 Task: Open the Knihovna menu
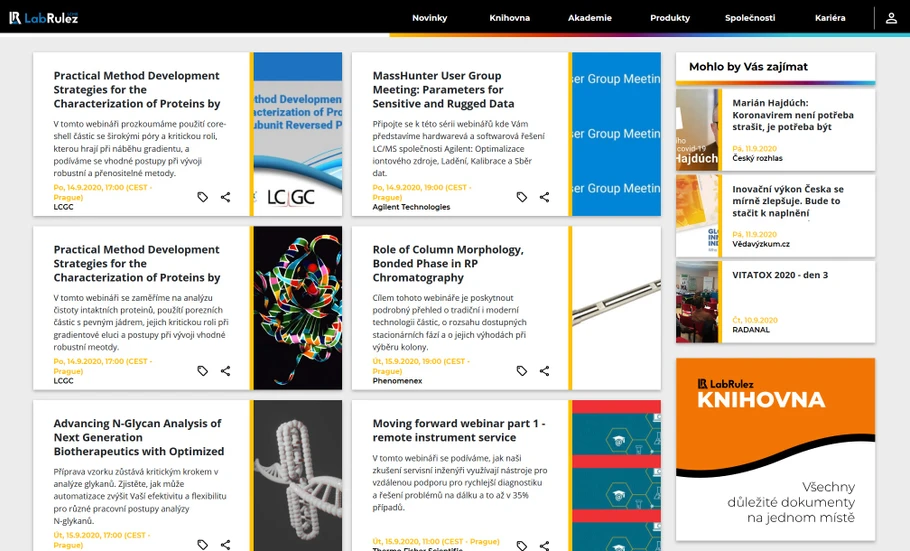point(510,18)
